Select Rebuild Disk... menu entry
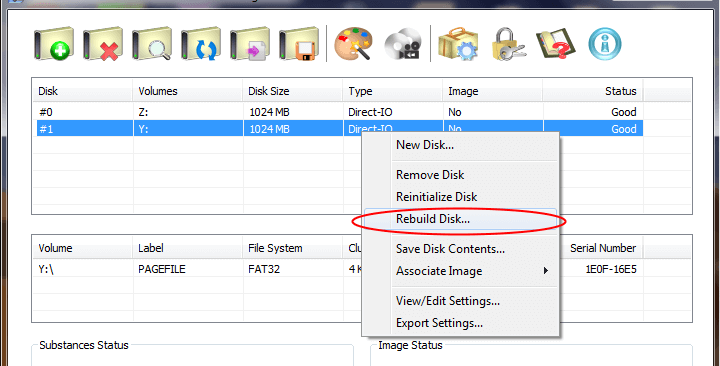Screen dimensions: 720x366 [x=461, y=219]
